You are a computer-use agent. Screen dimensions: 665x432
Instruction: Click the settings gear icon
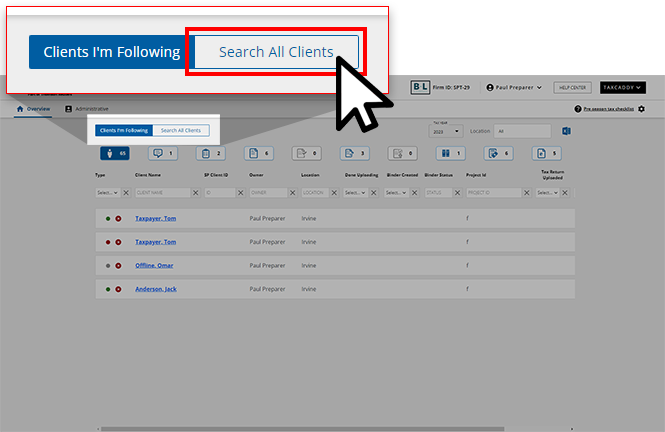[642, 109]
